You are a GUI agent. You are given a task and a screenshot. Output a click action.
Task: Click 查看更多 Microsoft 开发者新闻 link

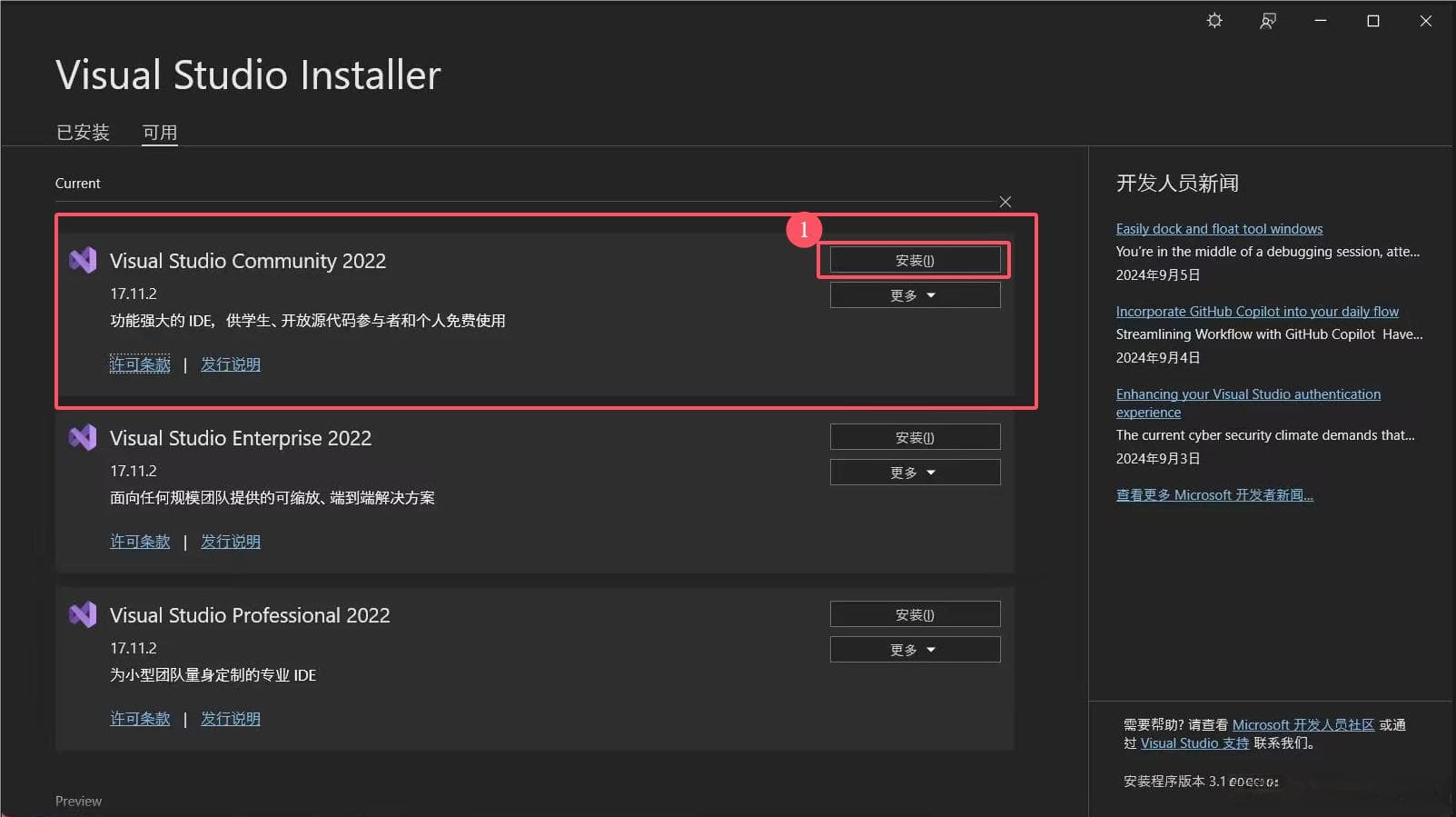point(1214,495)
